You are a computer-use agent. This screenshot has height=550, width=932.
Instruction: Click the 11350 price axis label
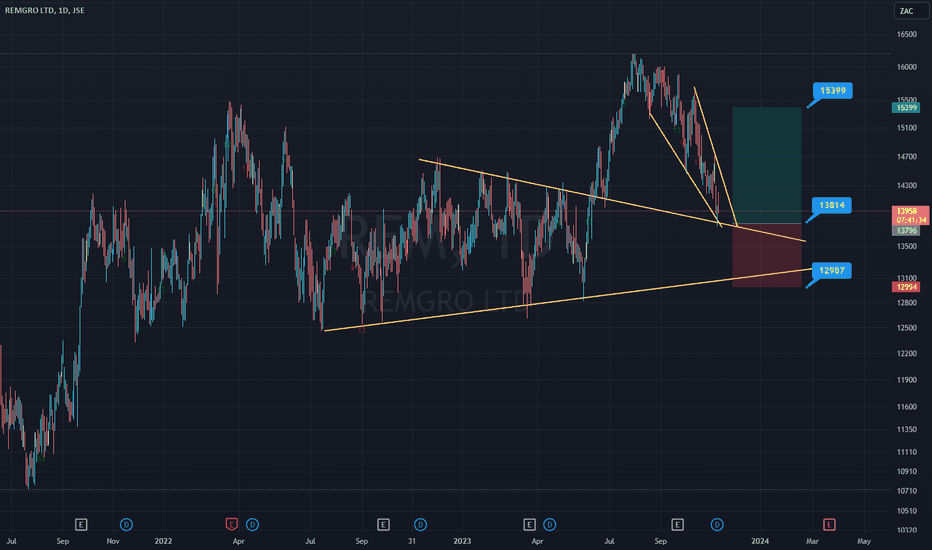pos(906,429)
